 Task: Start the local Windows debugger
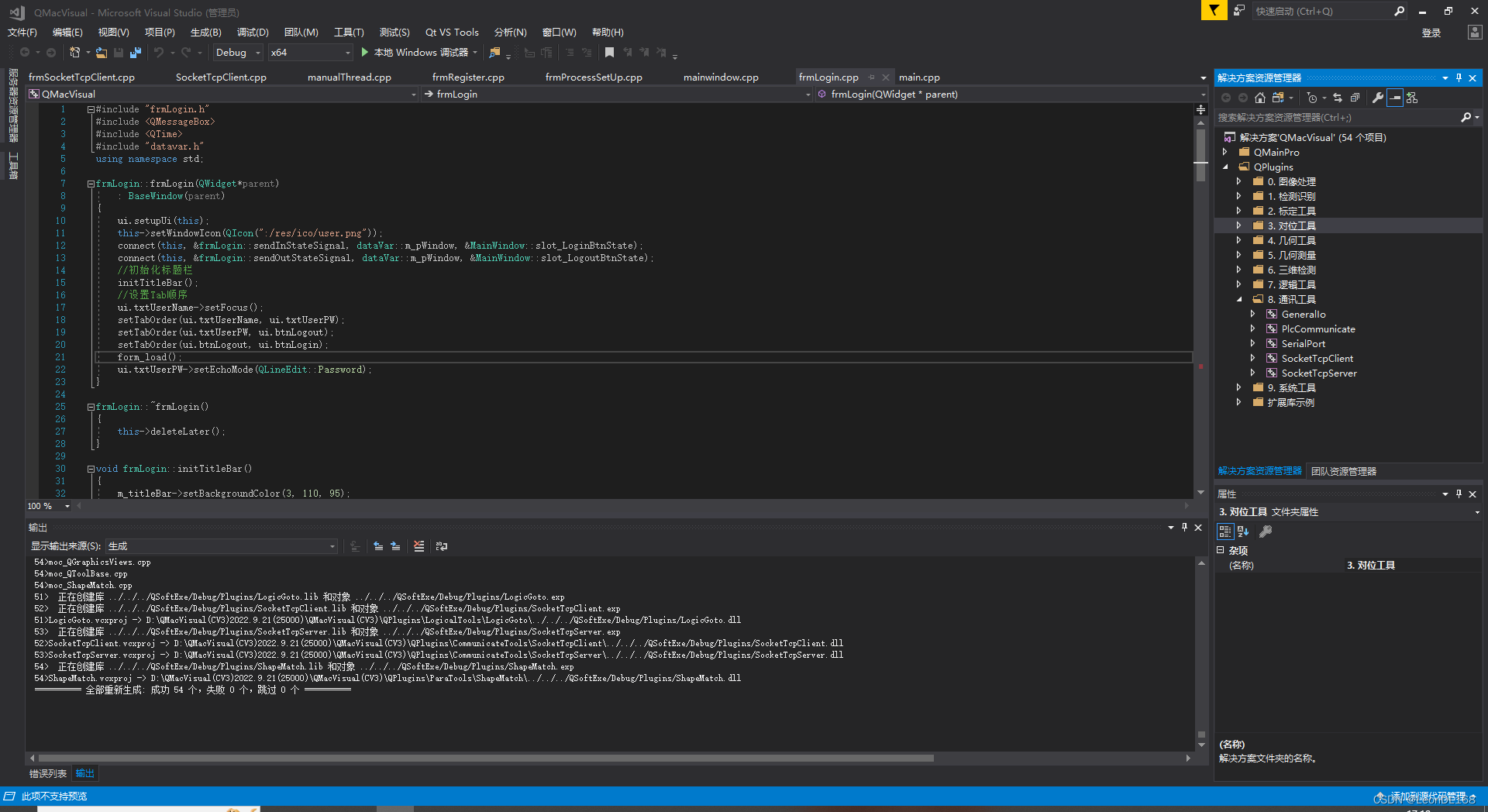point(419,53)
